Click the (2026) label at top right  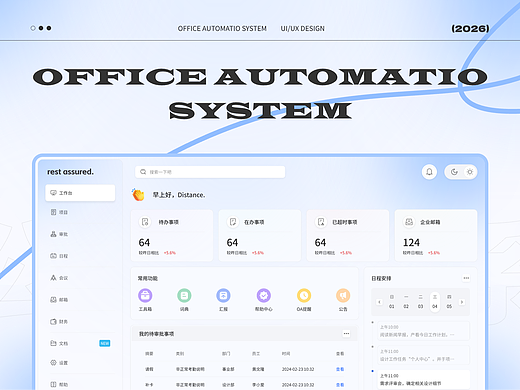(x=470, y=29)
